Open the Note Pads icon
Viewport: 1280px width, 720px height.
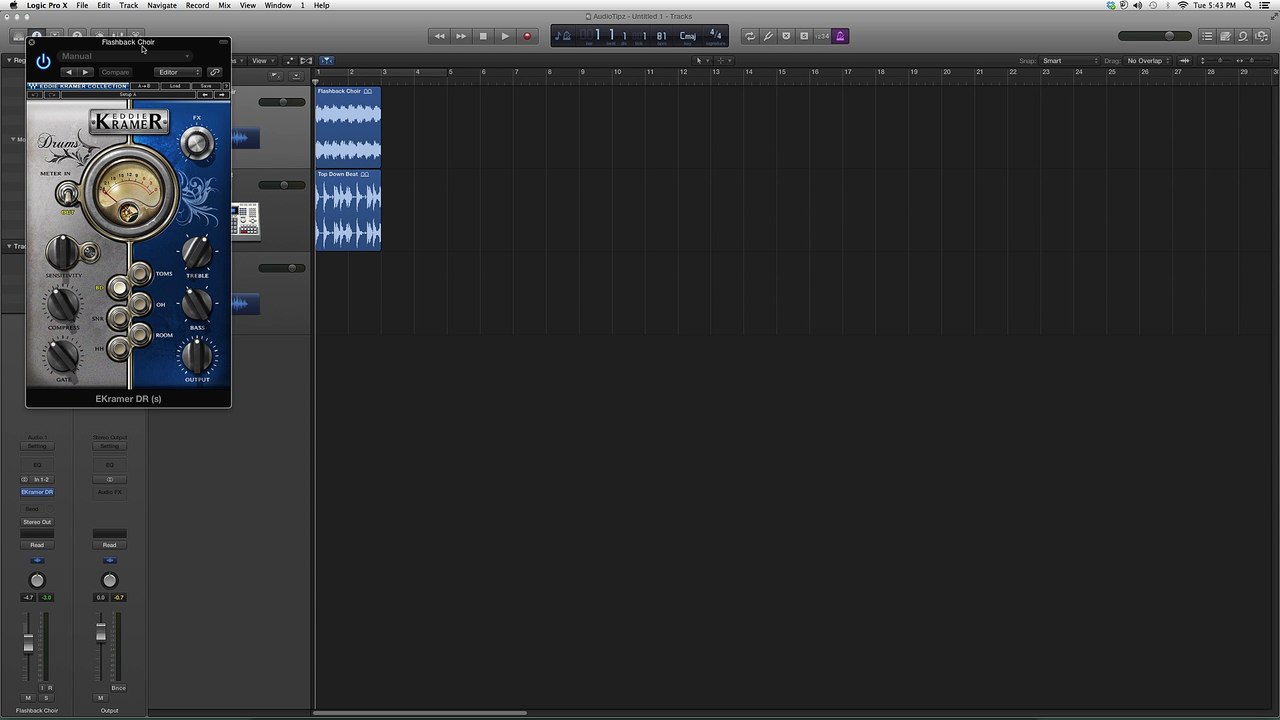[x=1225, y=36]
